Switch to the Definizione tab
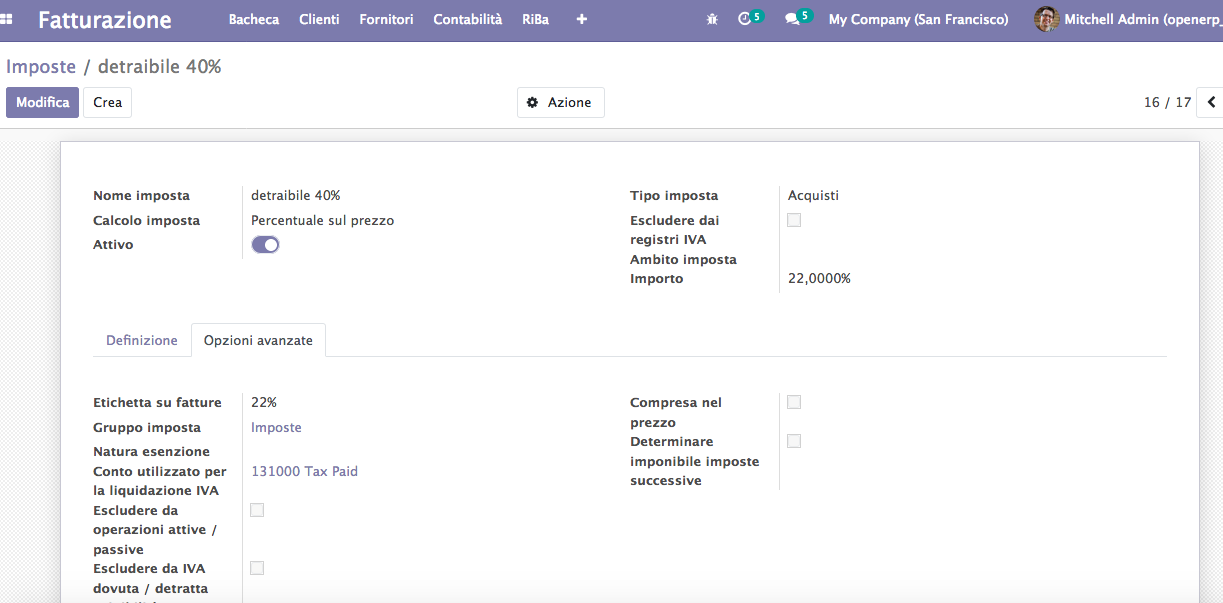 coord(142,340)
